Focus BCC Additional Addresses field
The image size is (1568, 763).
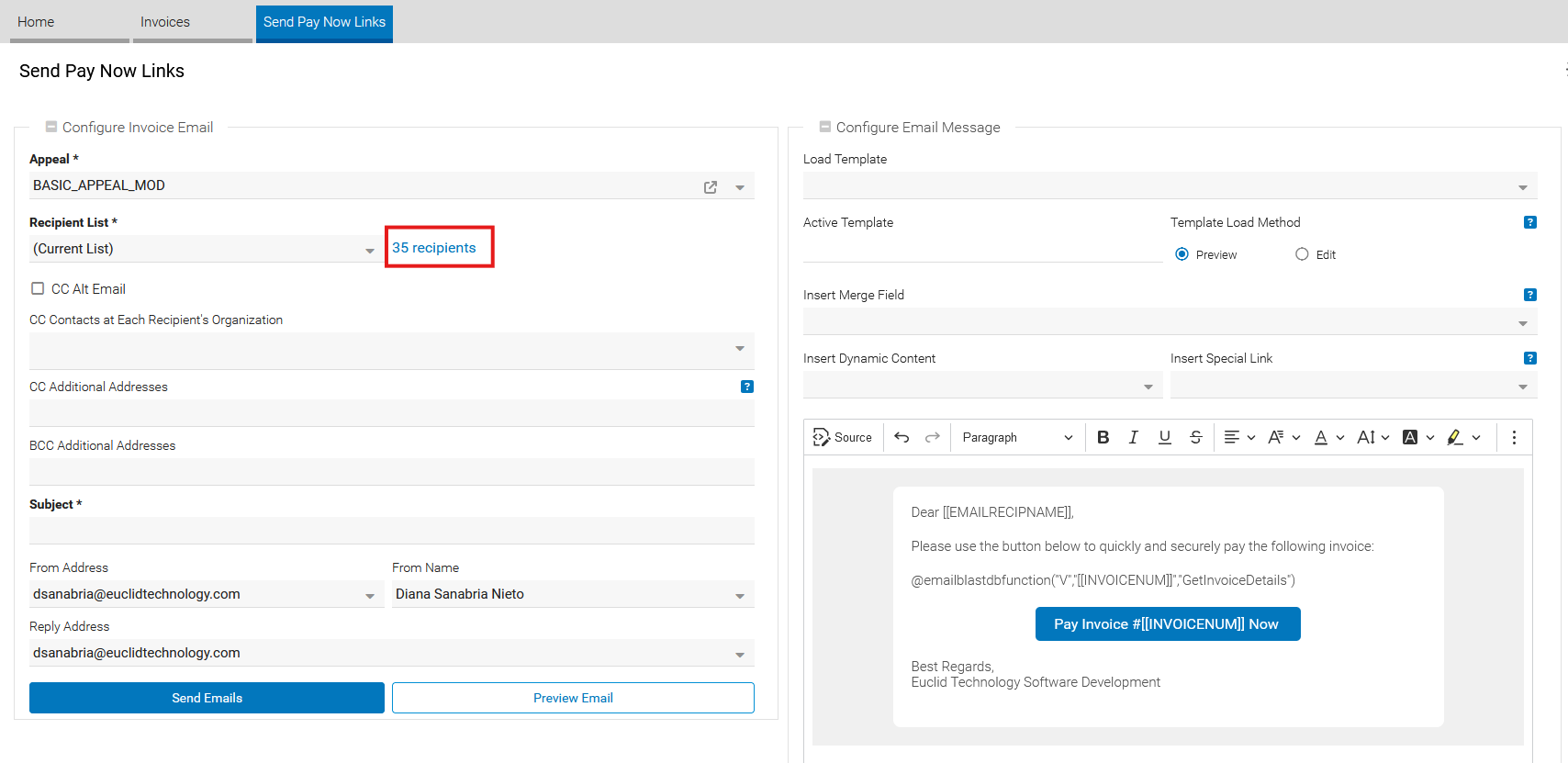click(392, 472)
